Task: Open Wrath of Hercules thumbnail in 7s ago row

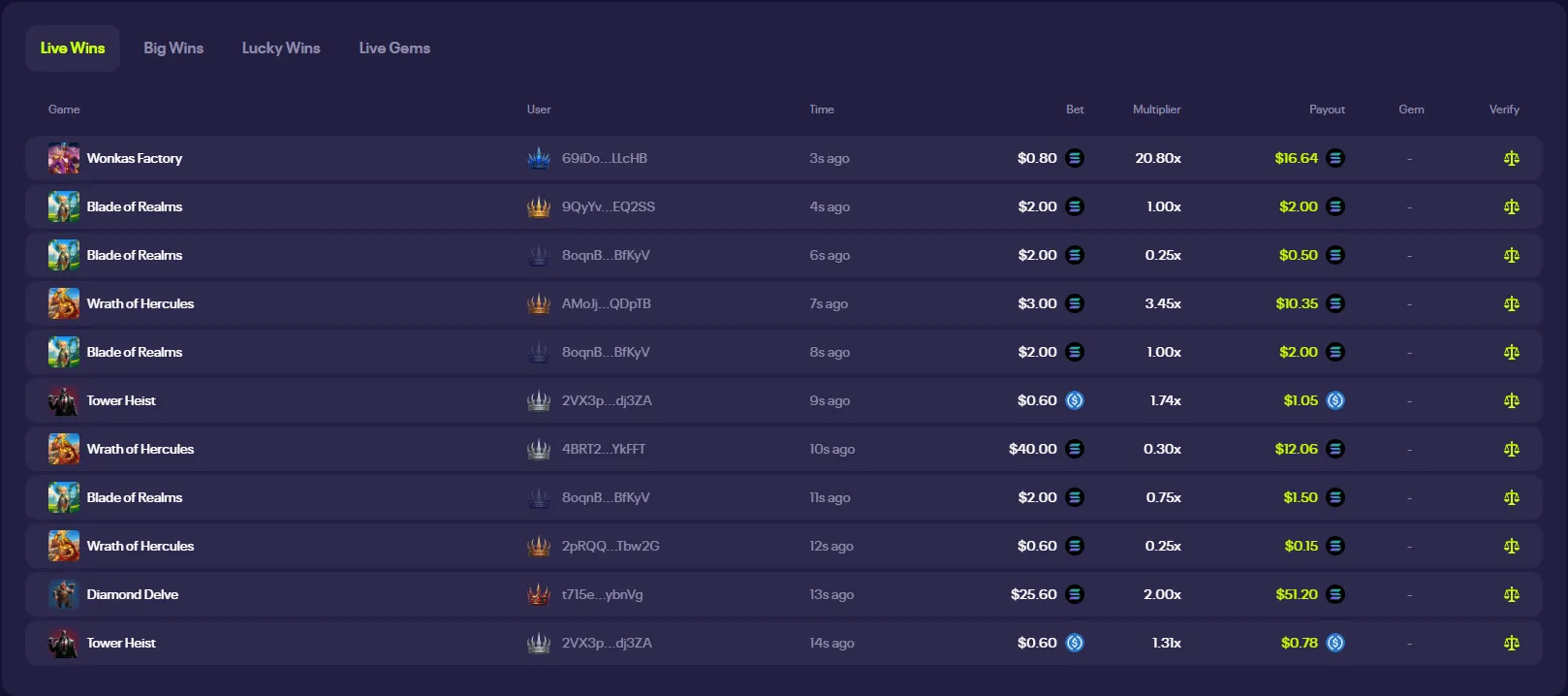Action: (x=64, y=303)
